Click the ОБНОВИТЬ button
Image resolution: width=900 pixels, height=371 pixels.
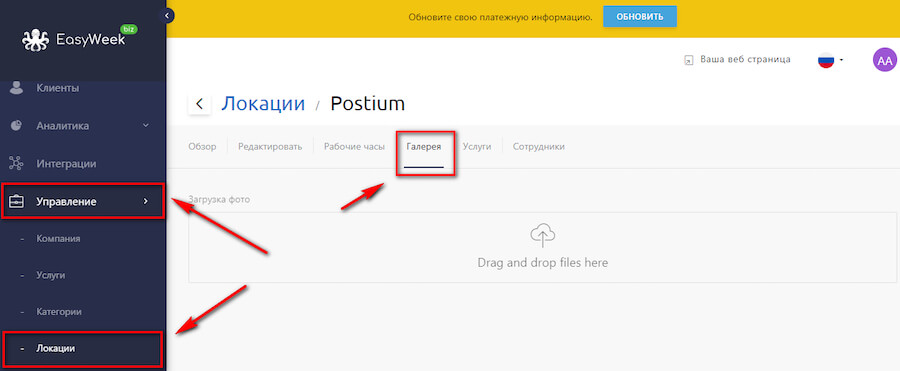tap(639, 17)
